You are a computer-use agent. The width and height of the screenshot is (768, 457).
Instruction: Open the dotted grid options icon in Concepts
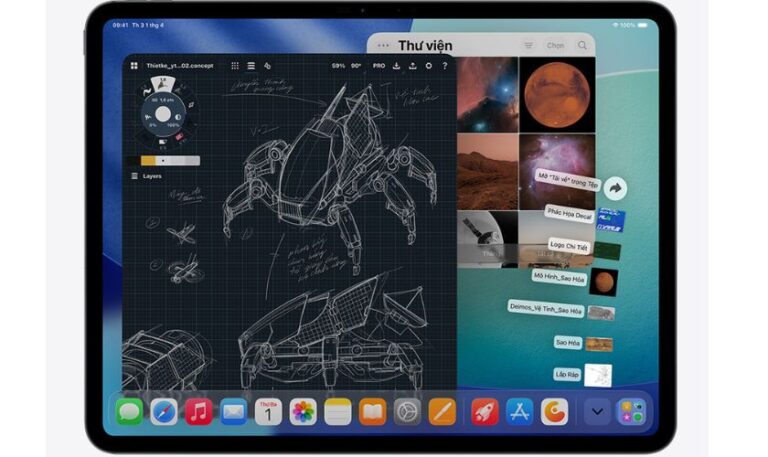pyautogui.click(x=235, y=66)
